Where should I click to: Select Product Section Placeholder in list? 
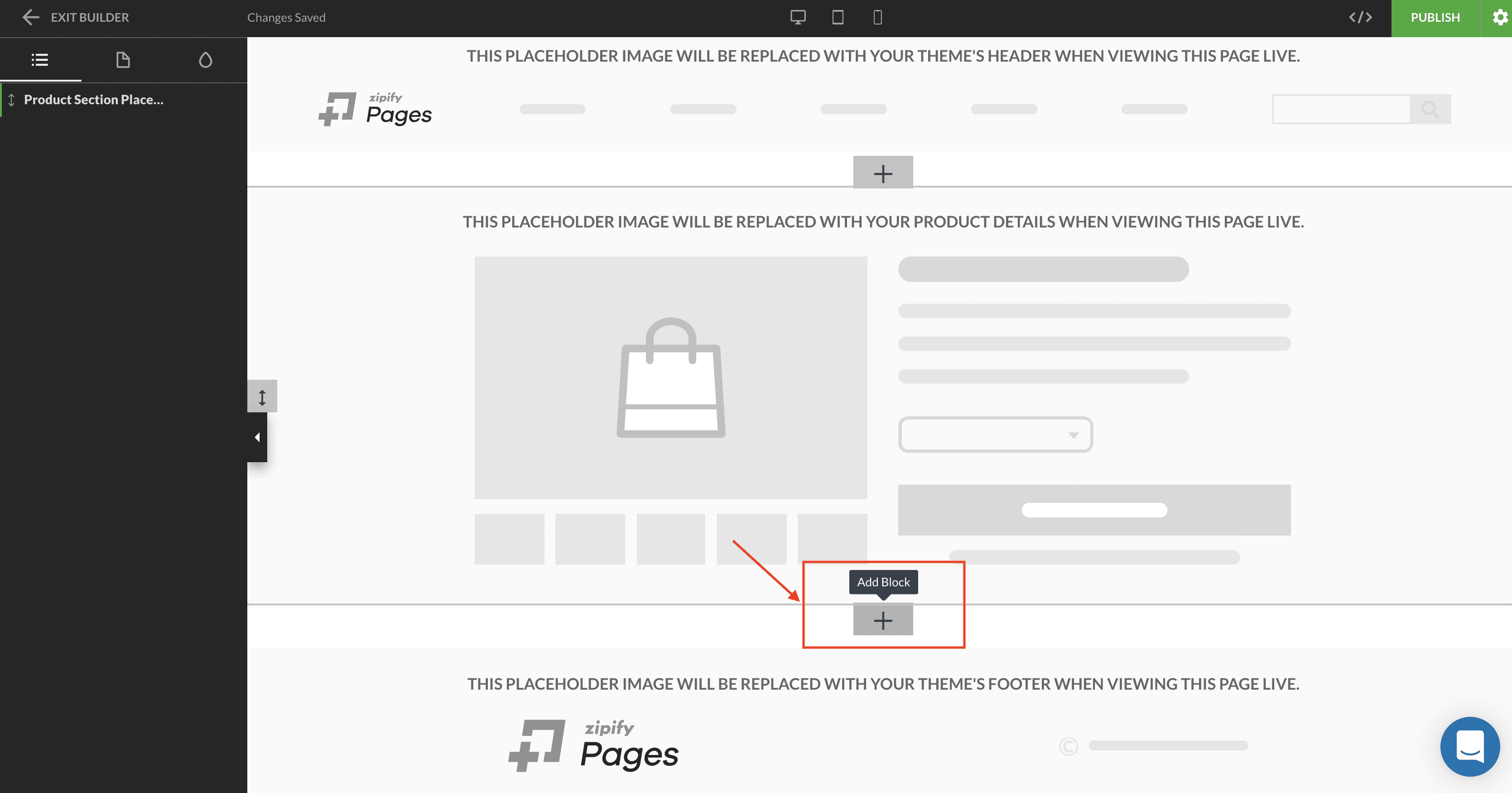[94, 100]
